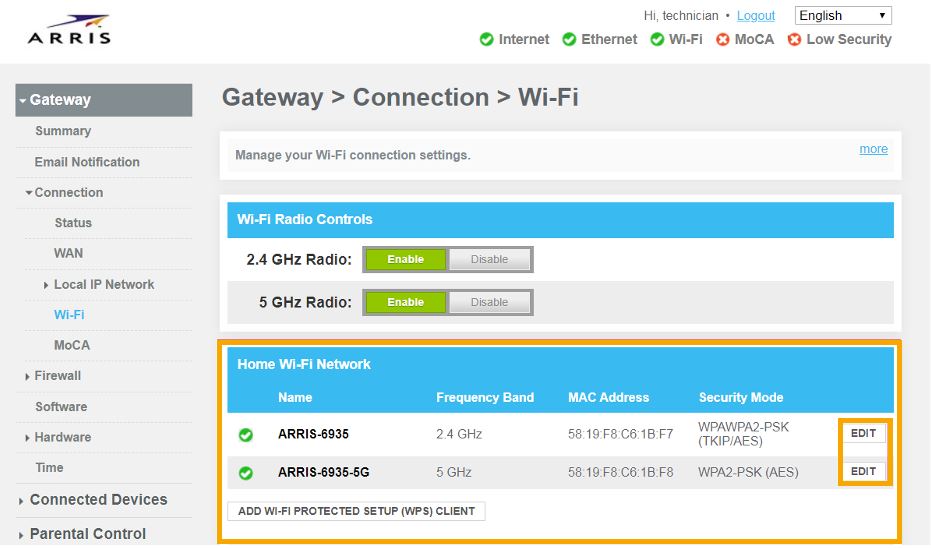Click the 2.4 GHz frequency band cell
This screenshot has width=931, height=548.
tap(459, 434)
